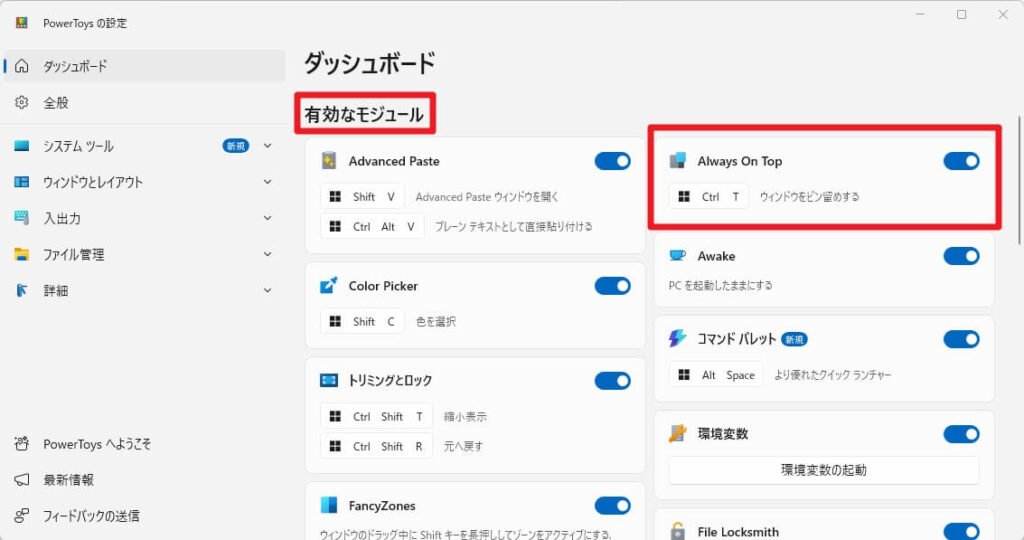
Task: Turn off the Awake switch
Action: coord(961,256)
